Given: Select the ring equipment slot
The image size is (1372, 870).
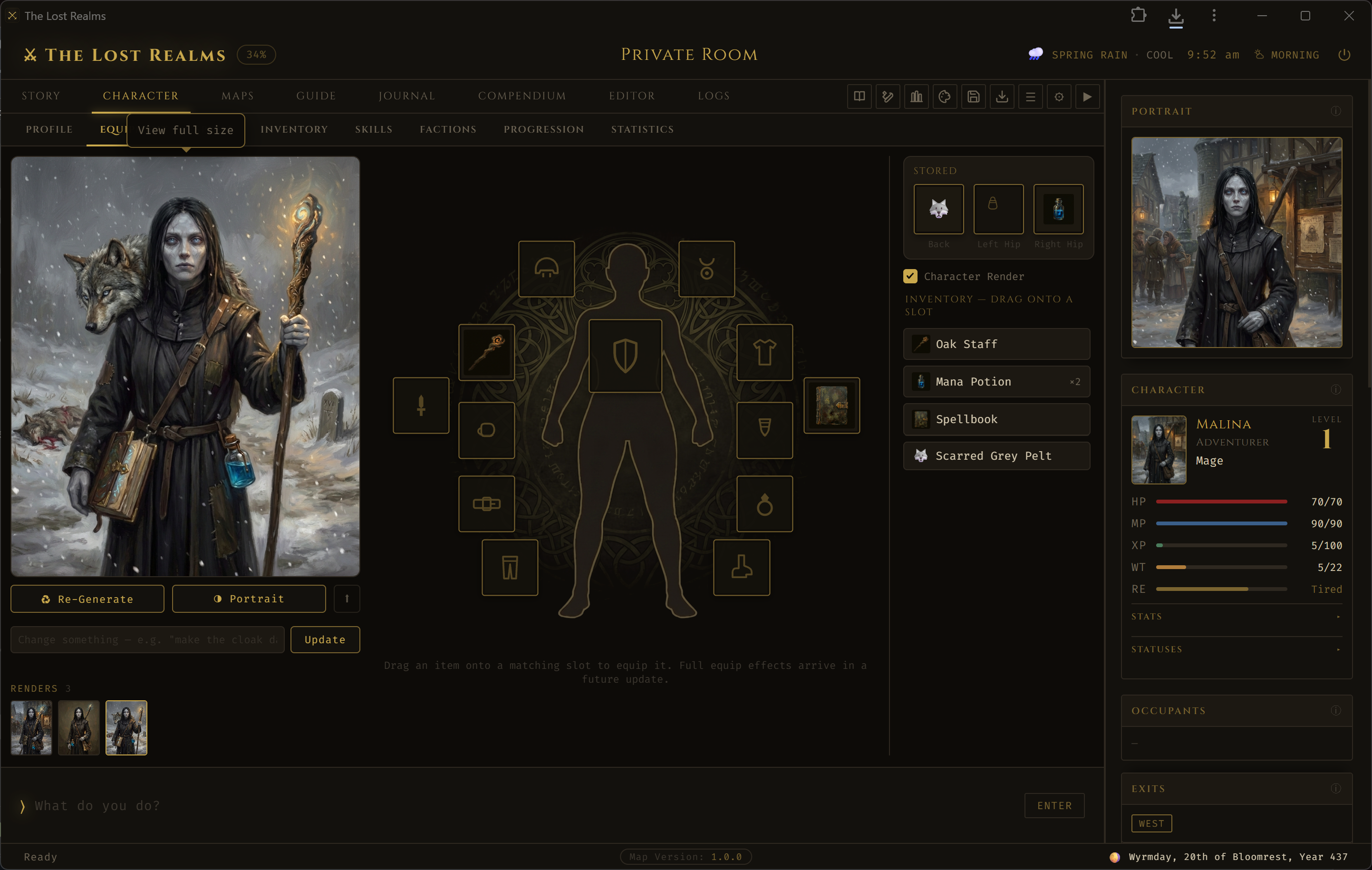Looking at the screenshot, I should [x=764, y=503].
